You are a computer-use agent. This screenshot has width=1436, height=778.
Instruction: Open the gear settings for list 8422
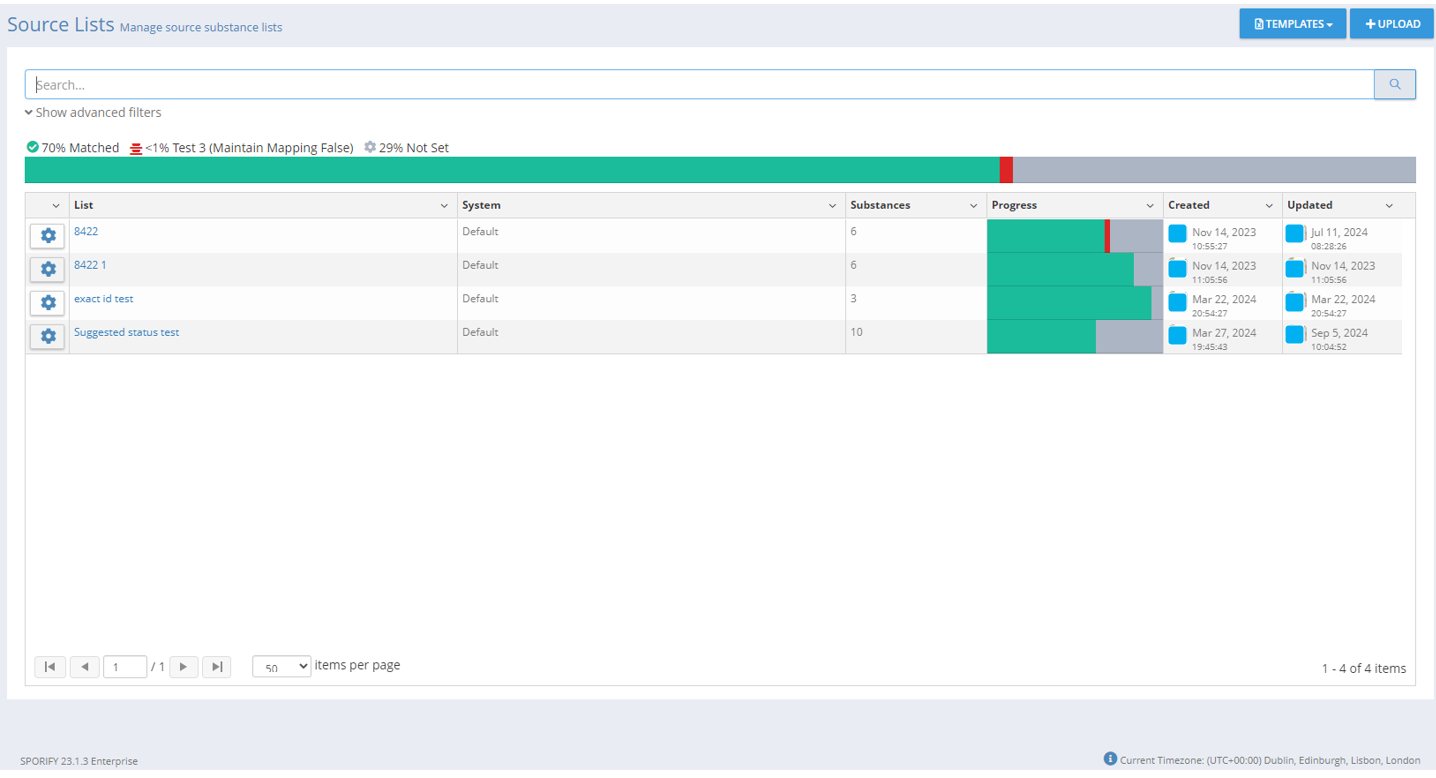pyautogui.click(x=47, y=236)
